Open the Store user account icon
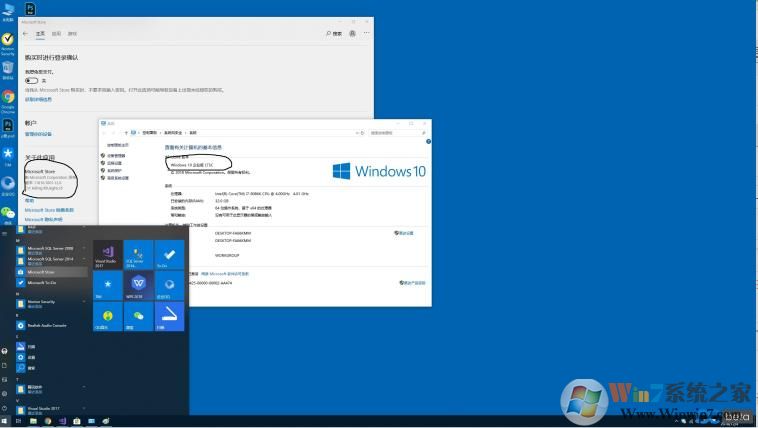 353,33
